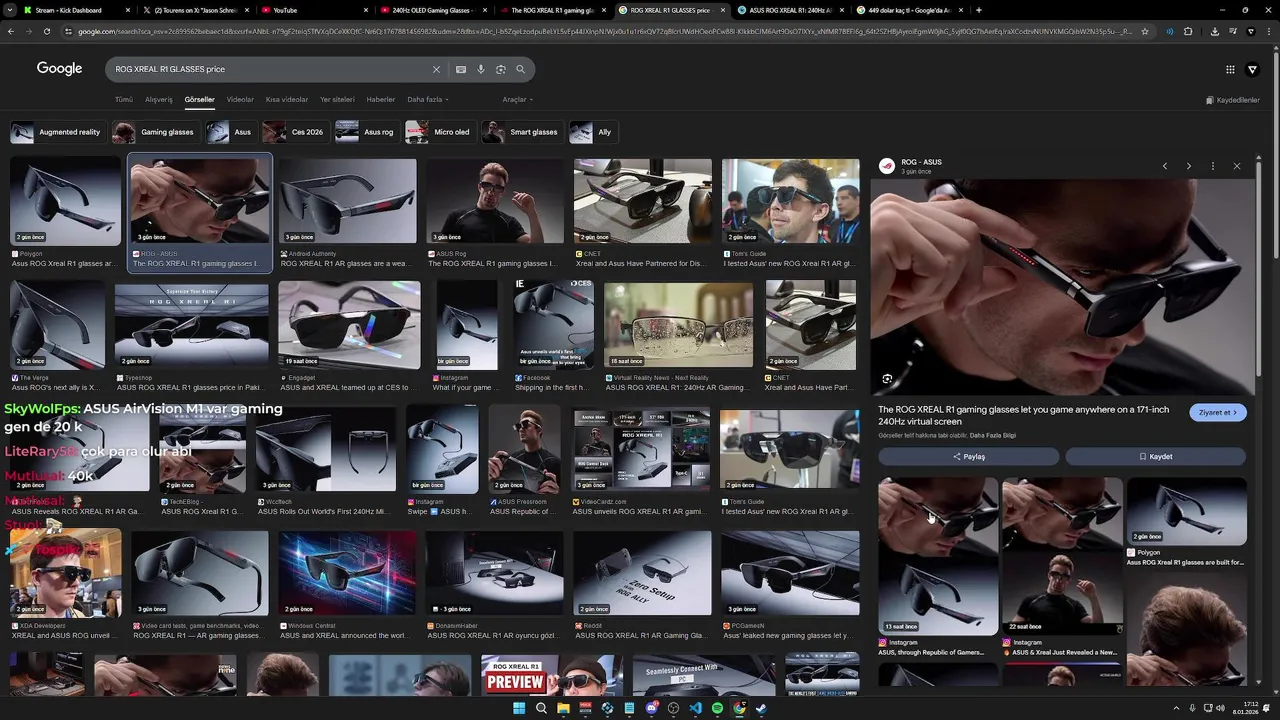
Task: Open the CNET Xreal and Asus Have Partnered thumbnail
Action: (642, 201)
